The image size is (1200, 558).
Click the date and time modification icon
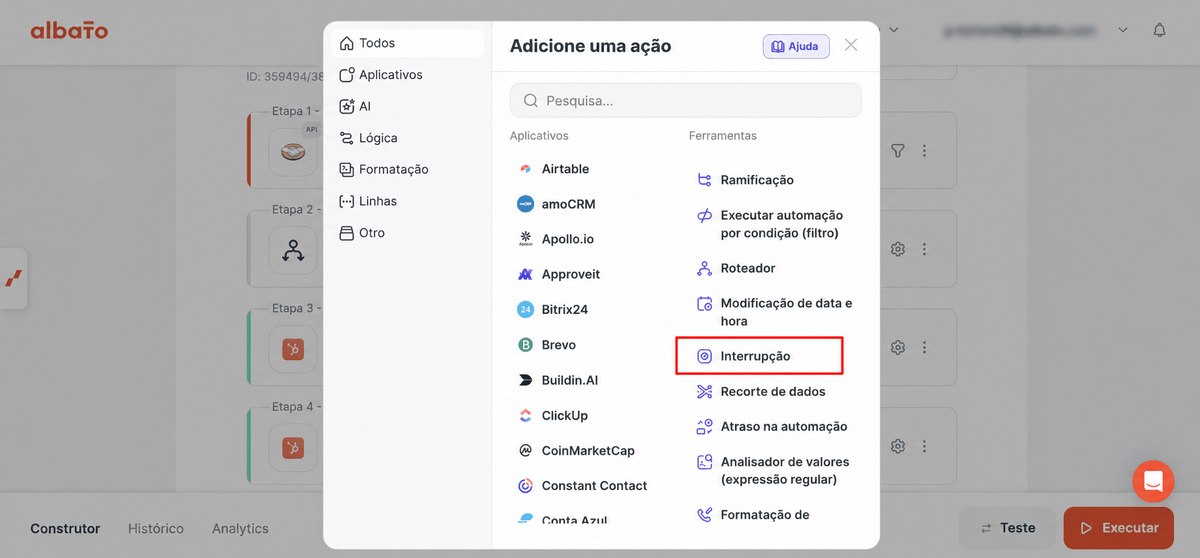pyautogui.click(x=704, y=304)
